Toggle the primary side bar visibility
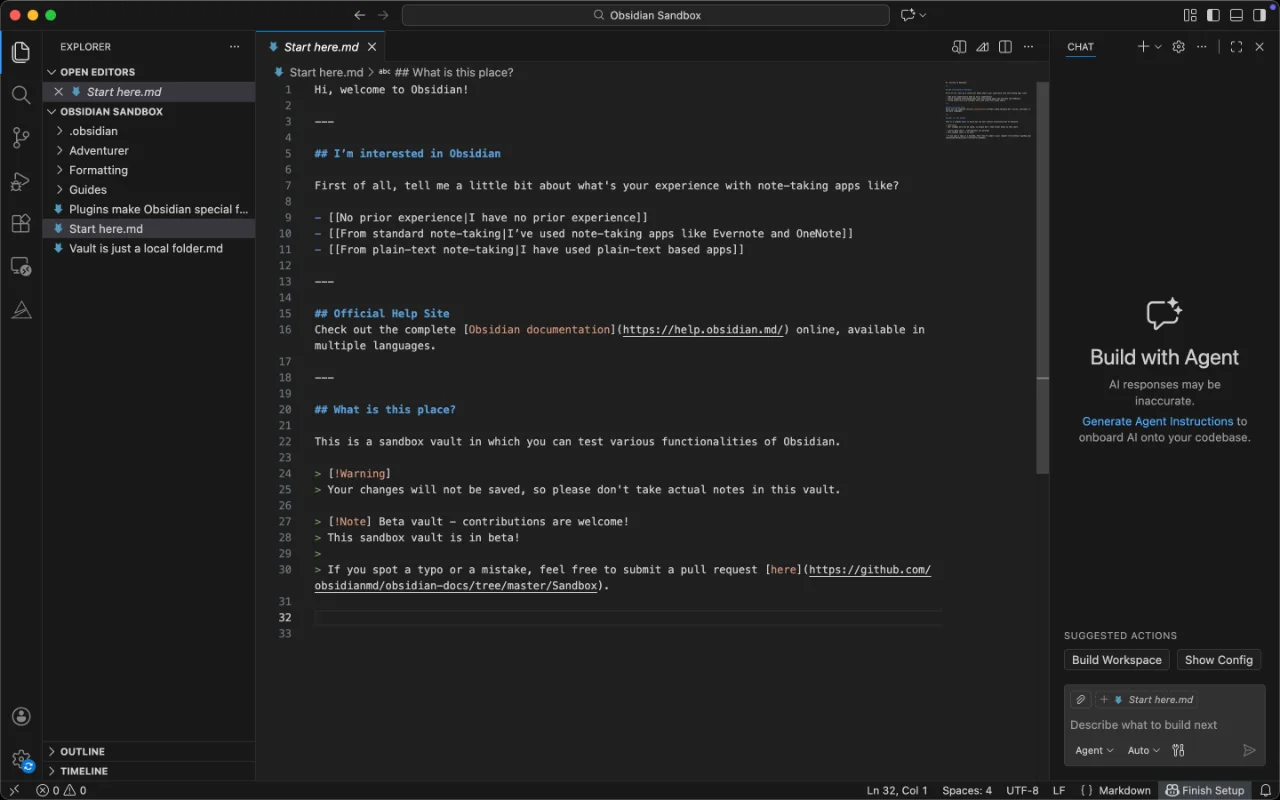 pos(1213,15)
